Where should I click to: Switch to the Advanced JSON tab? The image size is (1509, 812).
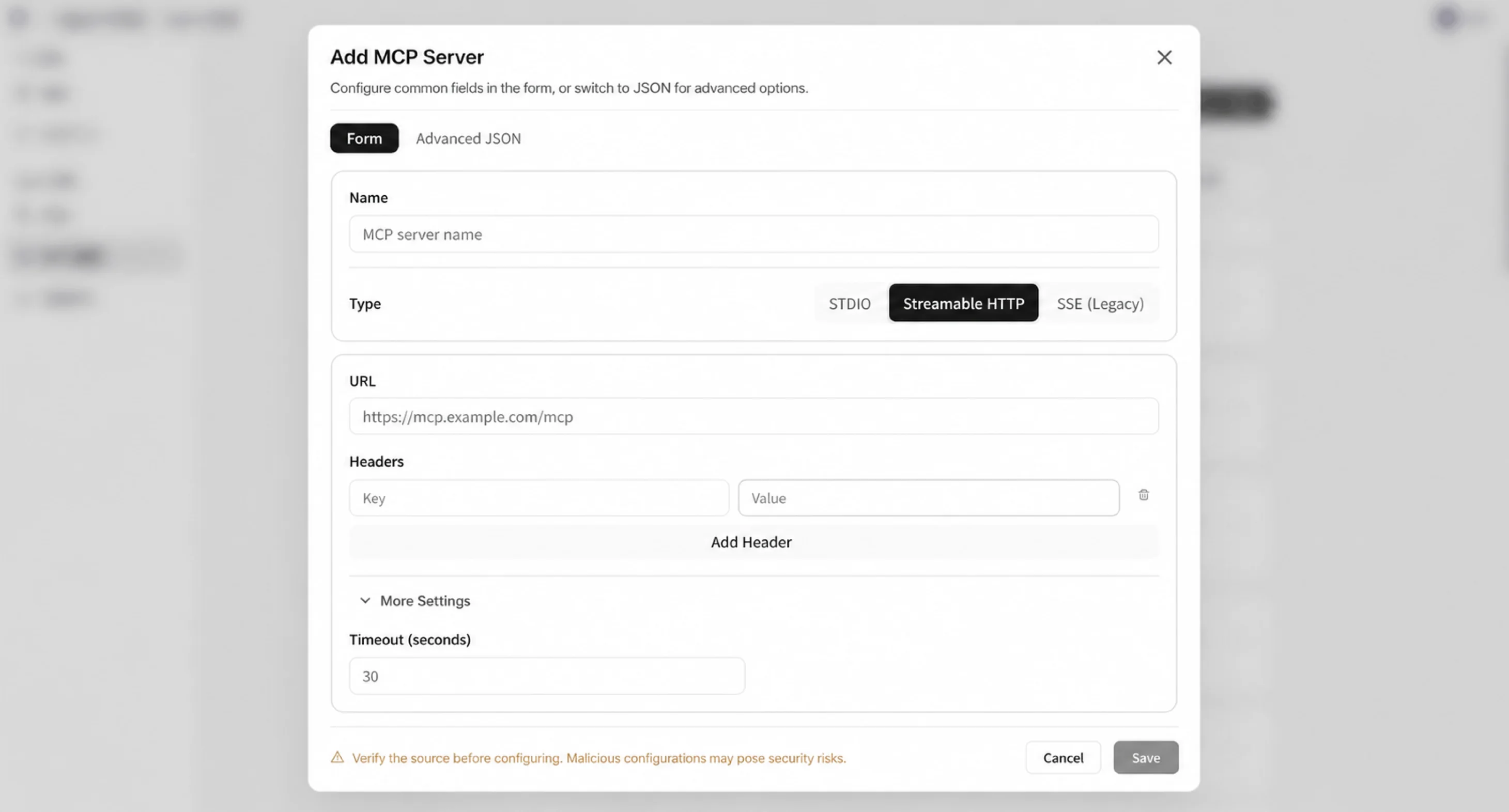[468, 138]
